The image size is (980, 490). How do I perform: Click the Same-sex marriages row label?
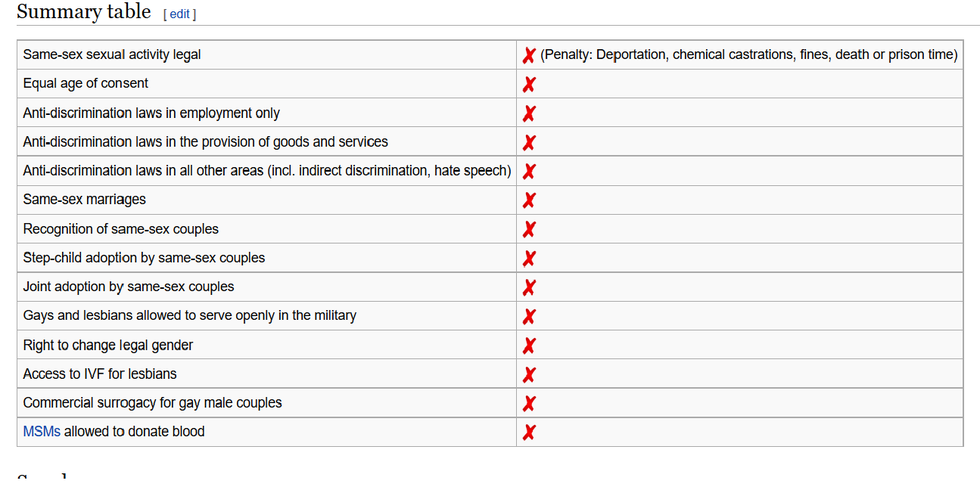[84, 200]
